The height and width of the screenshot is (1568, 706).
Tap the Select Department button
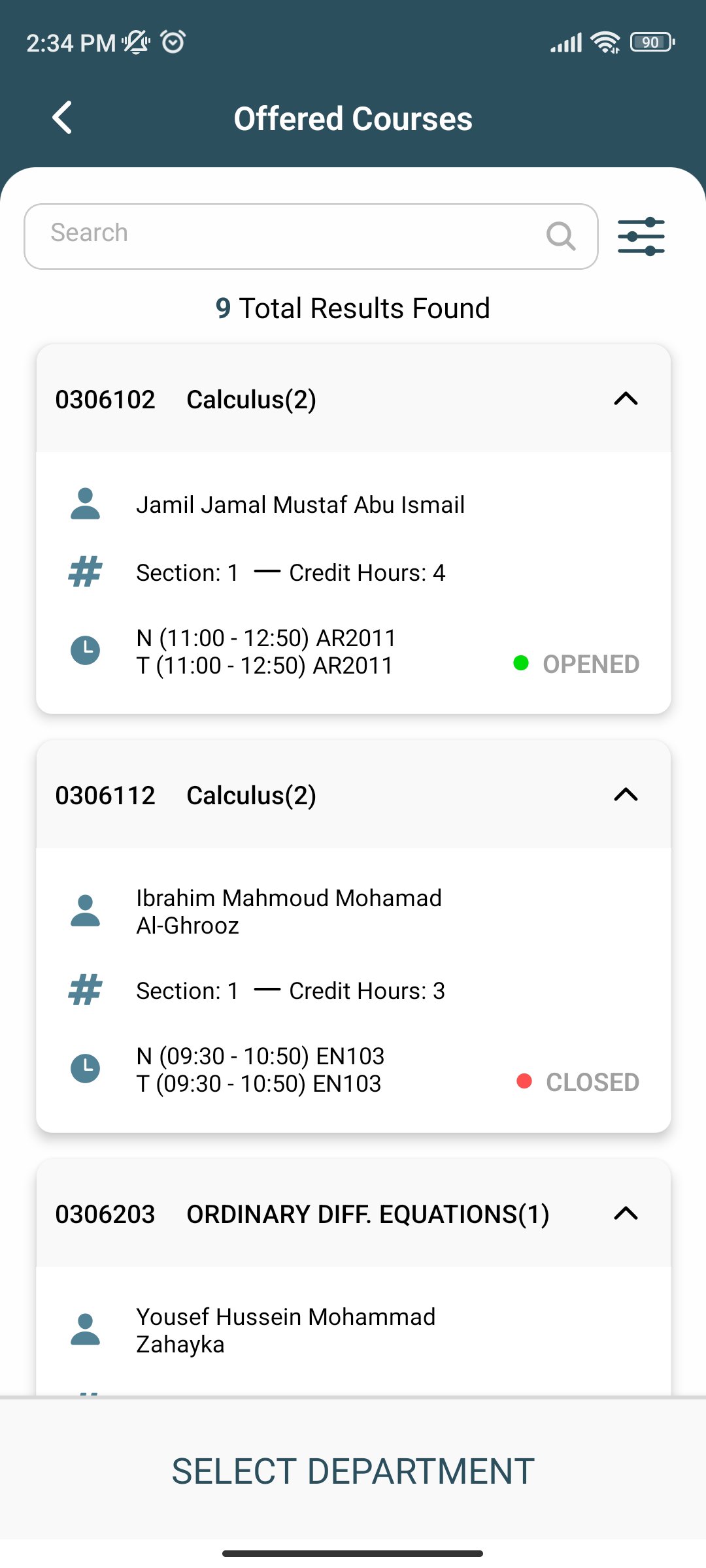pyautogui.click(x=353, y=1471)
